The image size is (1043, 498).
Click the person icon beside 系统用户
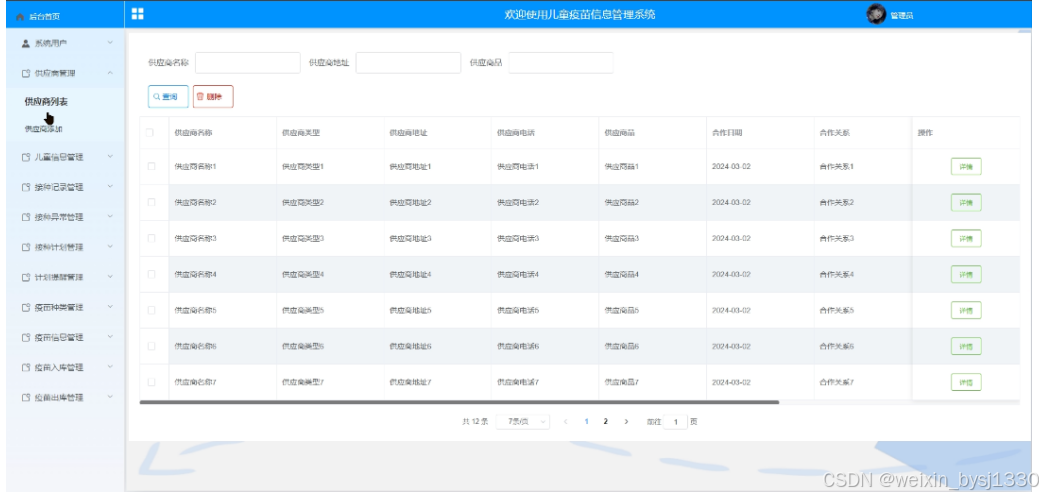[26, 43]
